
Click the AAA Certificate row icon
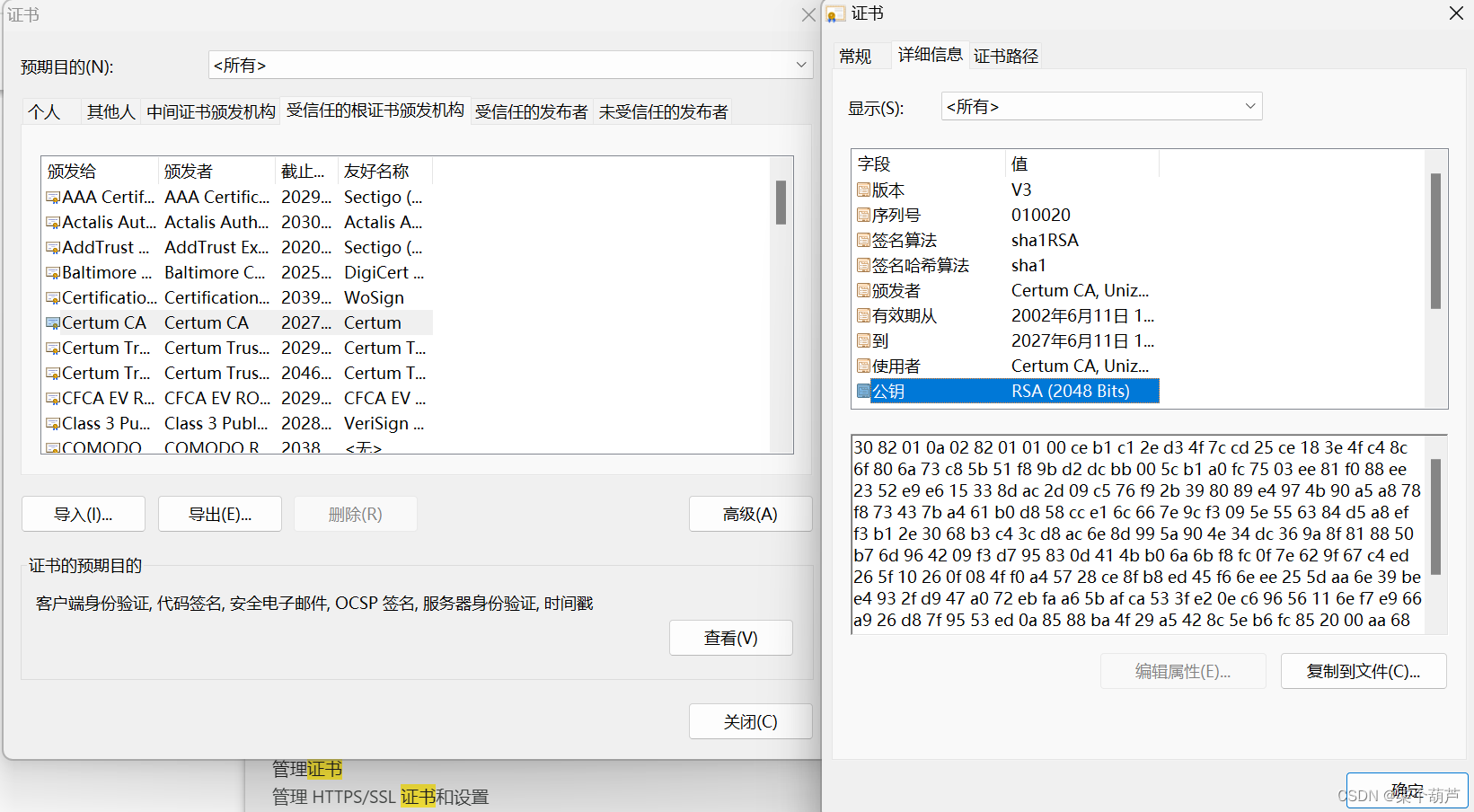coord(54,198)
